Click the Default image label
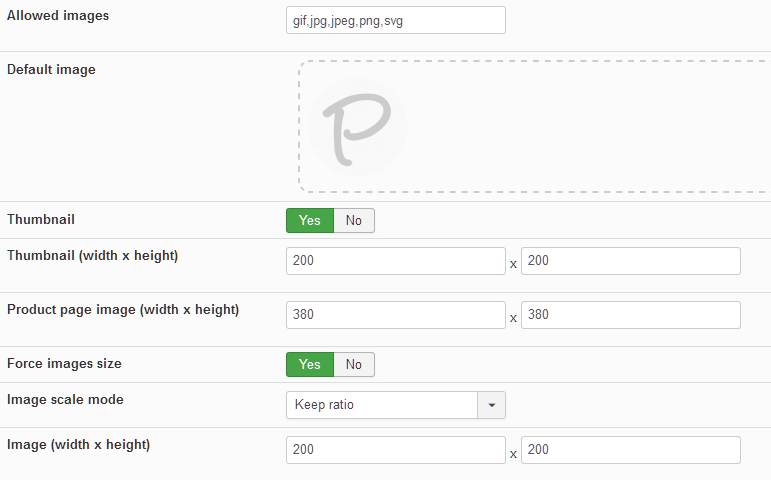Image resolution: width=771 pixels, height=480 pixels. pyautogui.click(x=51, y=70)
